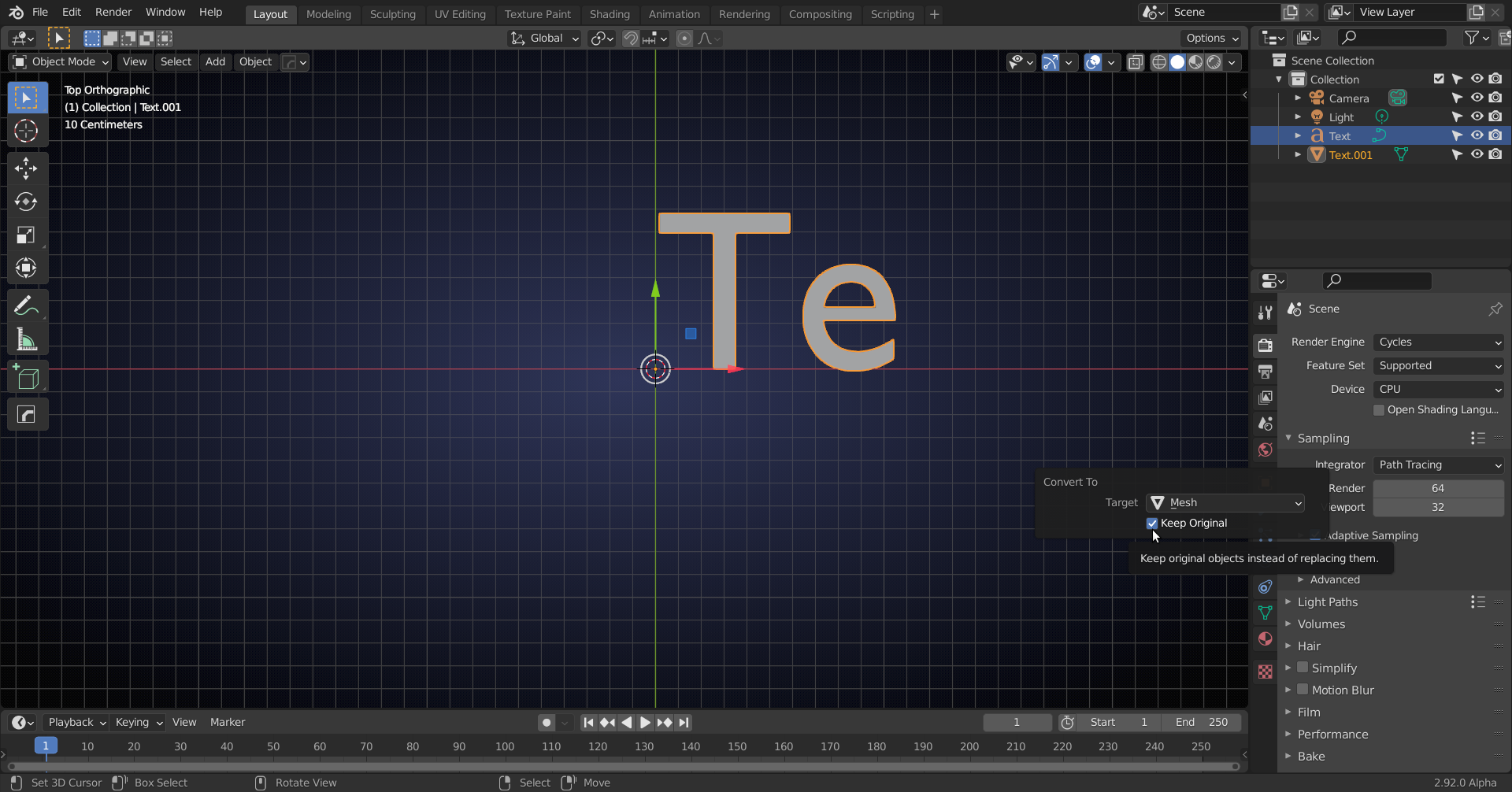The height and width of the screenshot is (792, 1512).
Task: Click the Options button in header
Action: click(1212, 38)
